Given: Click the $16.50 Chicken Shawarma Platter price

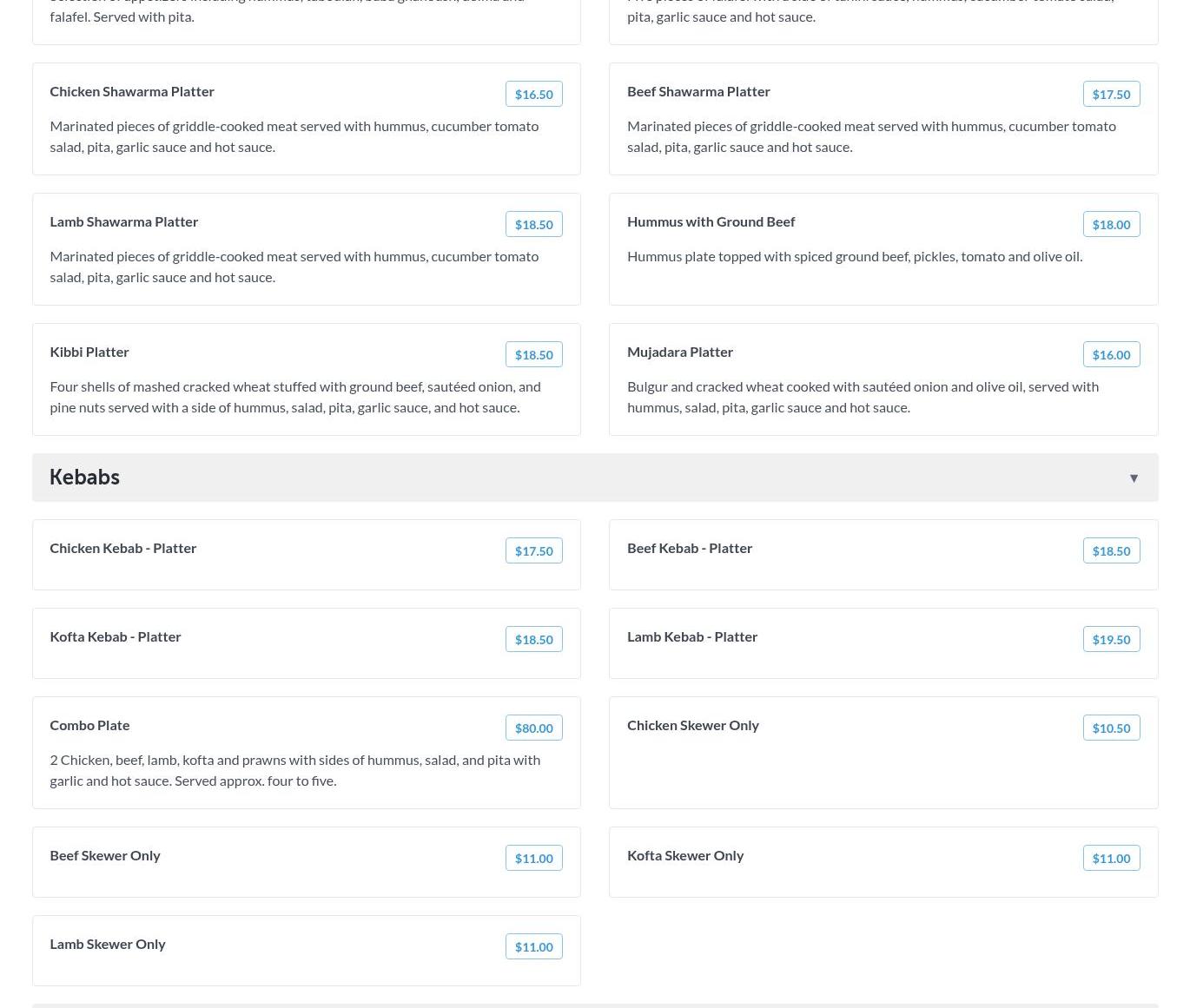Looking at the screenshot, I should pos(533,94).
